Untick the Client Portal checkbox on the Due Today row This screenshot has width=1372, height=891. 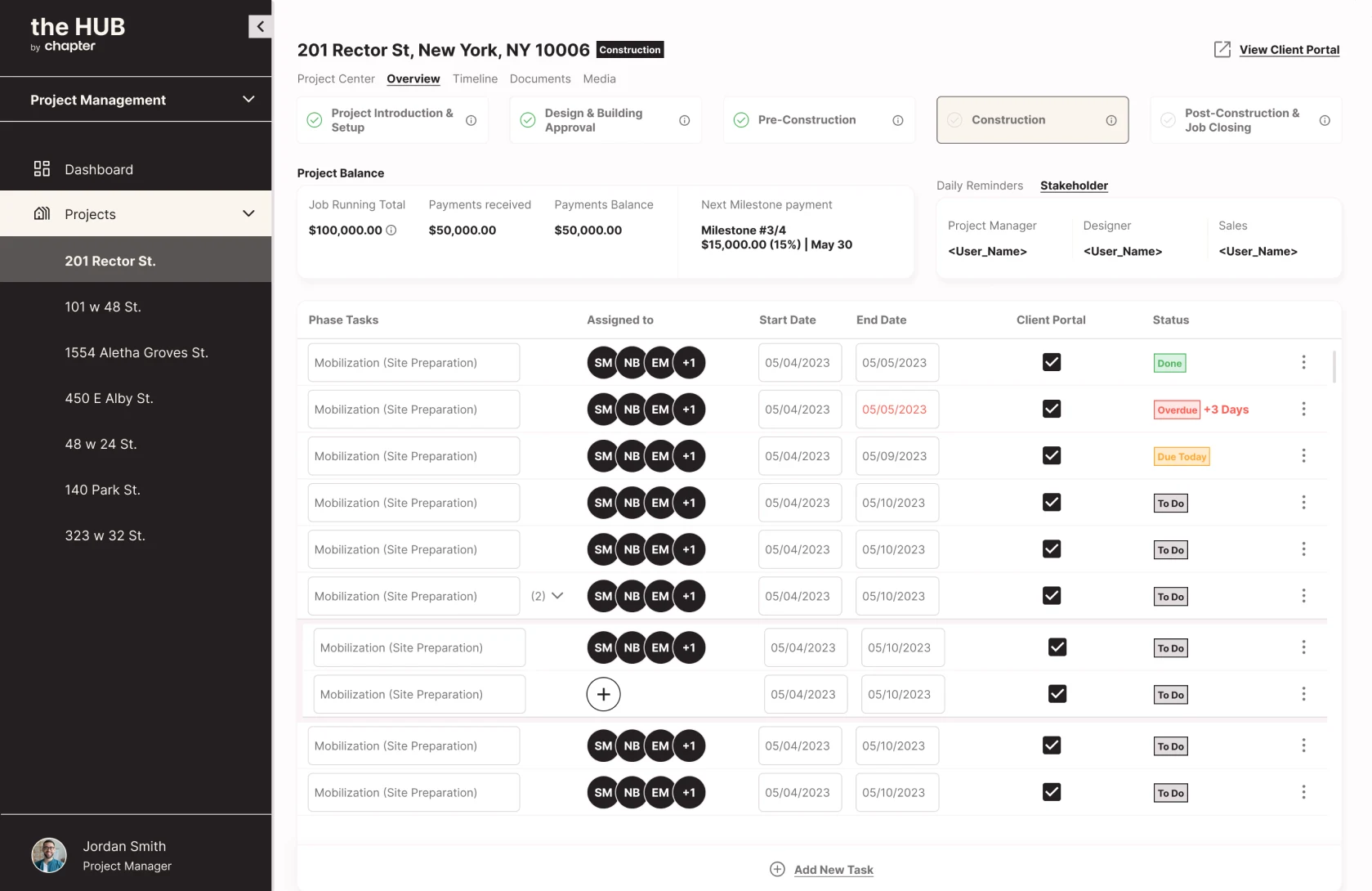[x=1052, y=455]
